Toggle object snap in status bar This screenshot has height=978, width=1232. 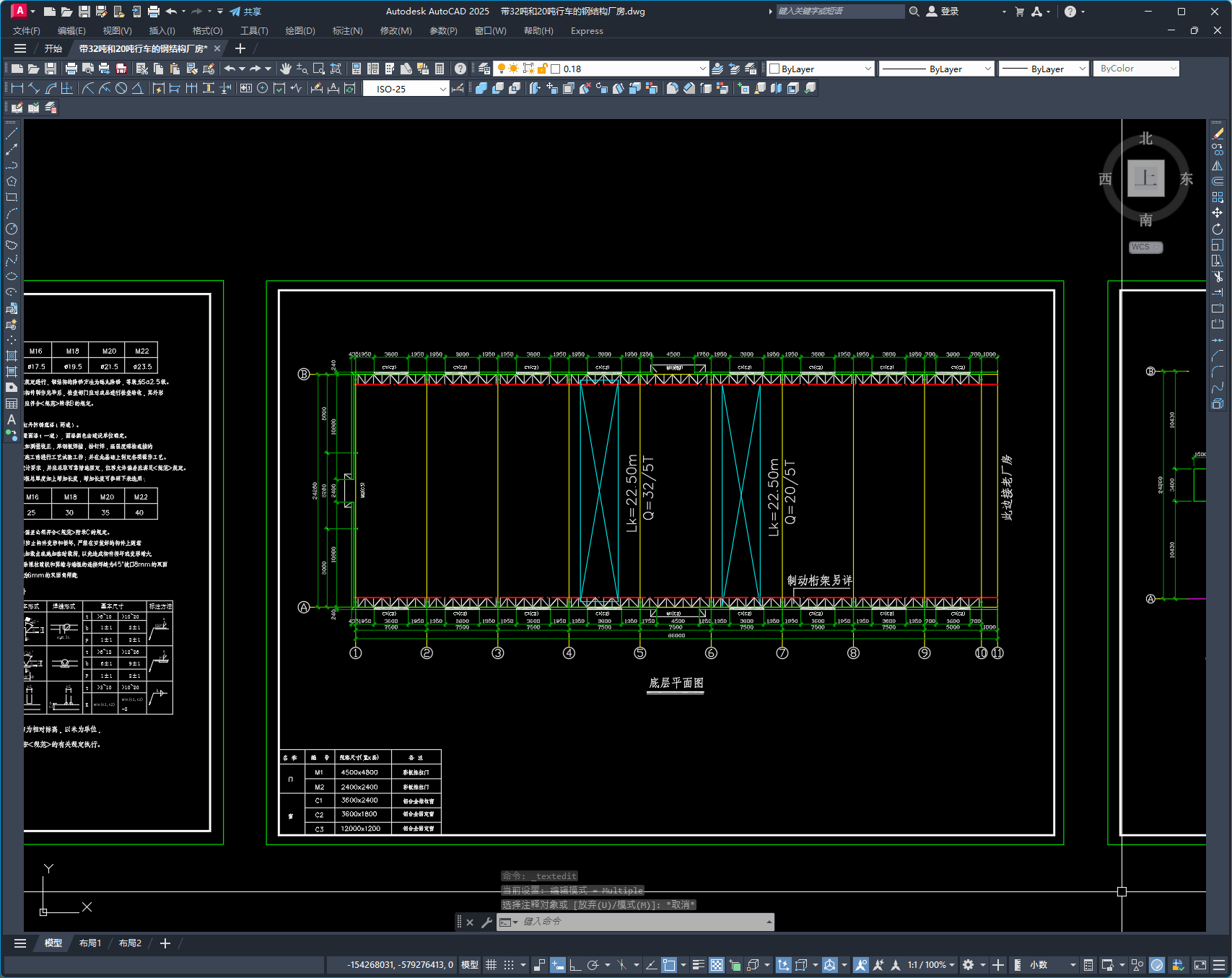(669, 965)
